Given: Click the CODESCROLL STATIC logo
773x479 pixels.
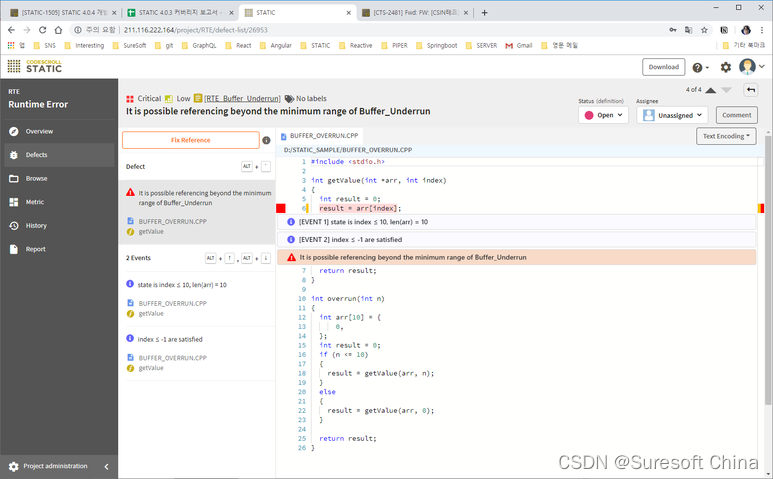Looking at the screenshot, I should [x=35, y=66].
